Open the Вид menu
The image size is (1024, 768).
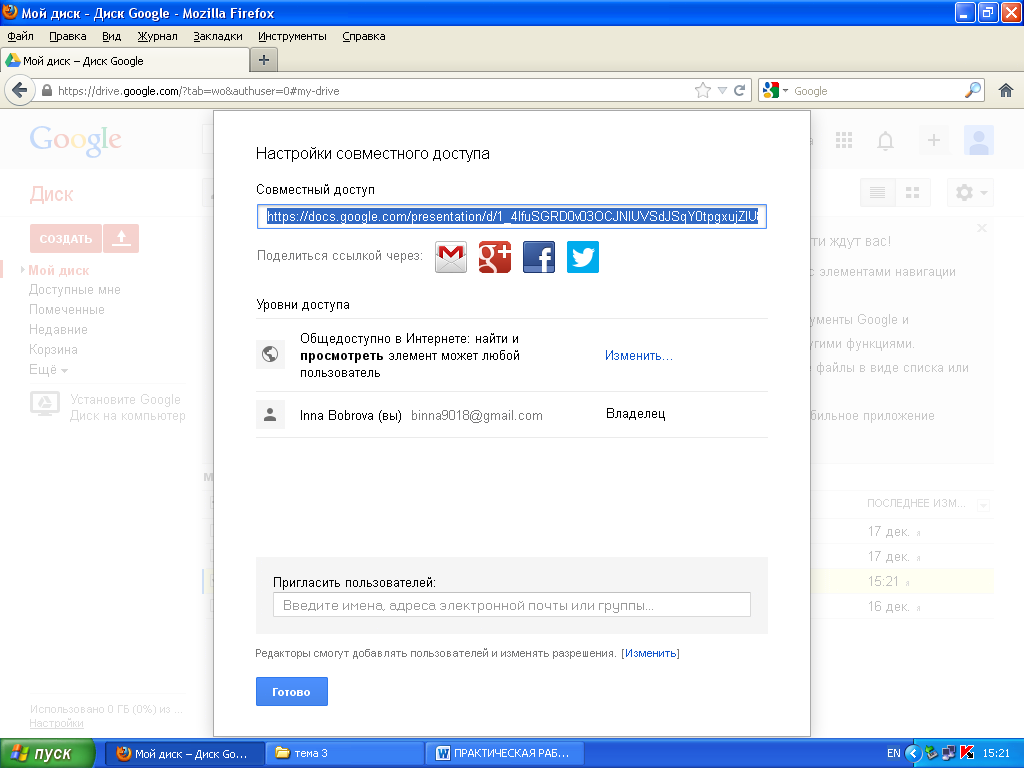112,37
